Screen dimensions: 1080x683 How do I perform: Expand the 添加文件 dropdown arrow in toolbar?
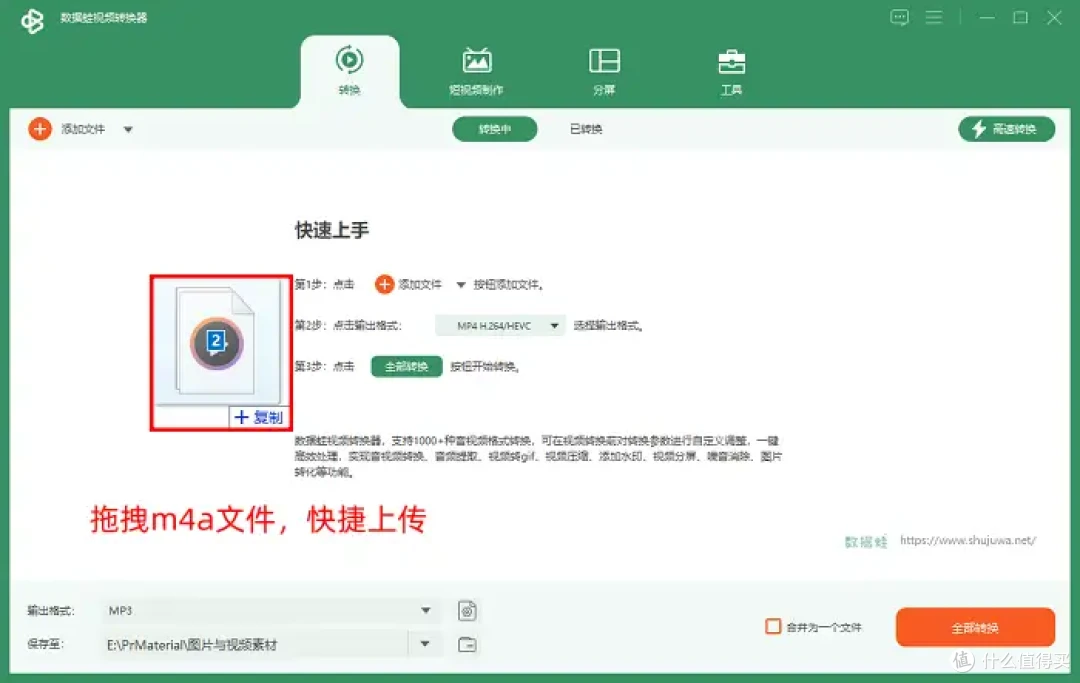[128, 129]
